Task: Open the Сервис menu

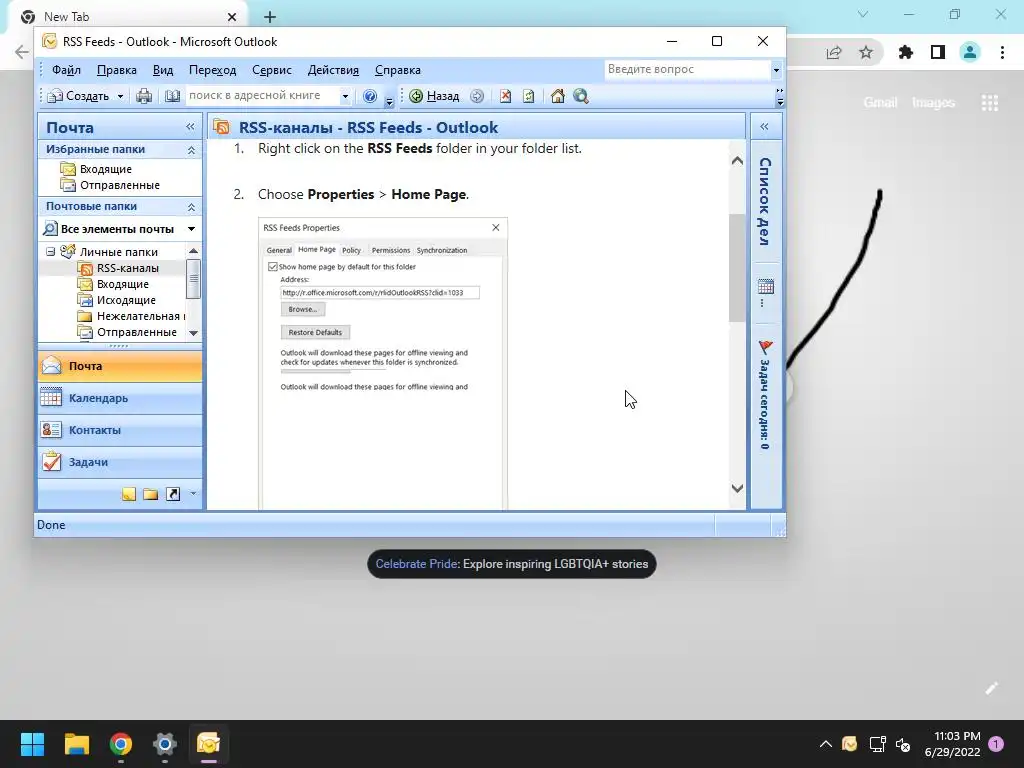Action: 272,70
